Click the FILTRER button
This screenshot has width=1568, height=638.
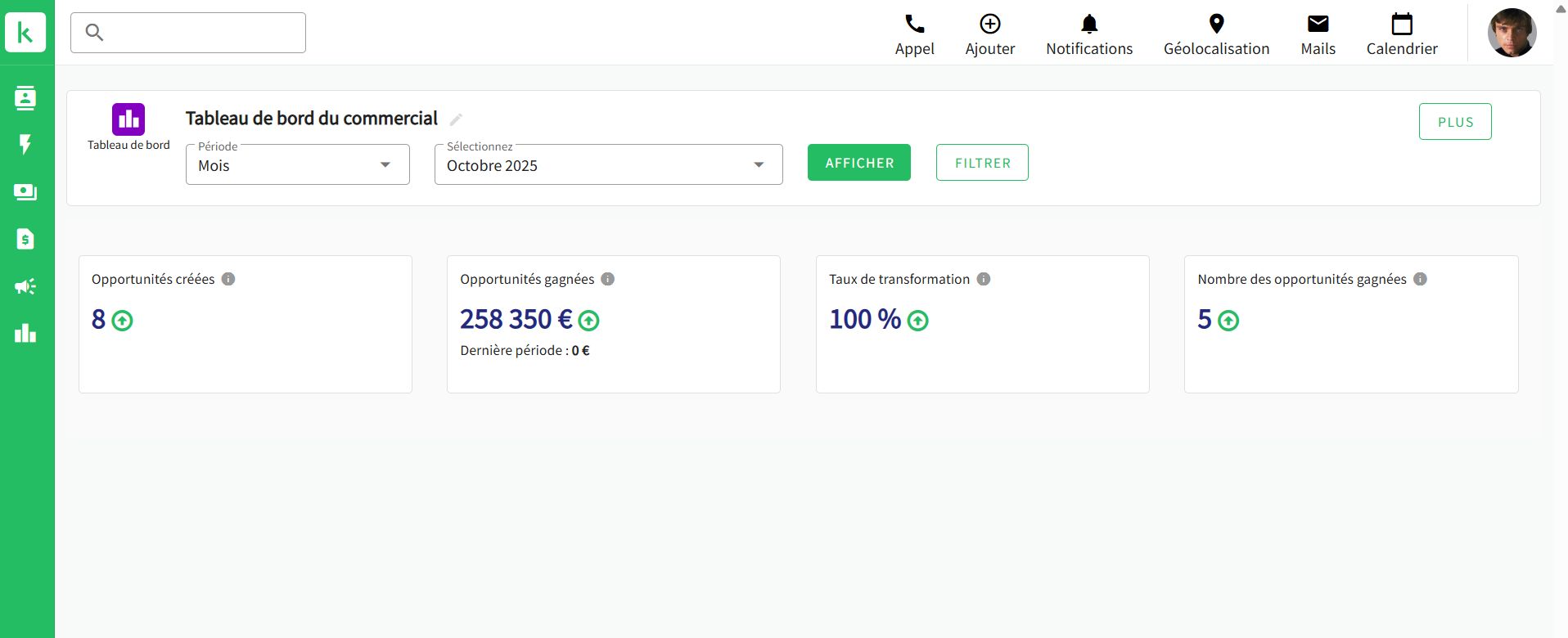[981, 163]
